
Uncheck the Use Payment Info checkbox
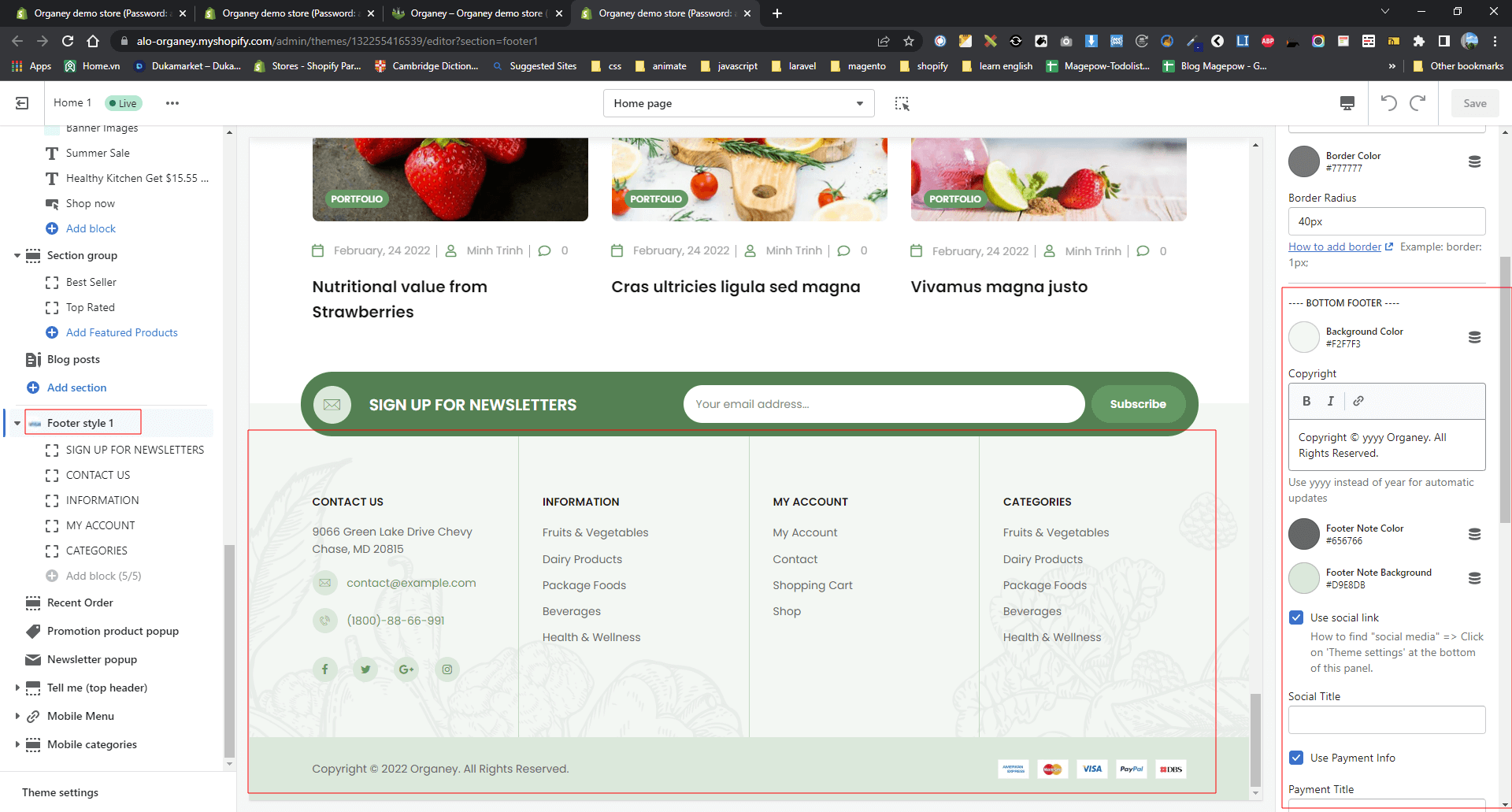coord(1296,758)
